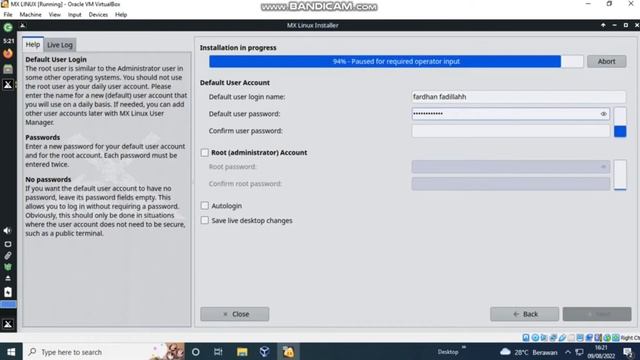Open the Windows Start button

11,352
